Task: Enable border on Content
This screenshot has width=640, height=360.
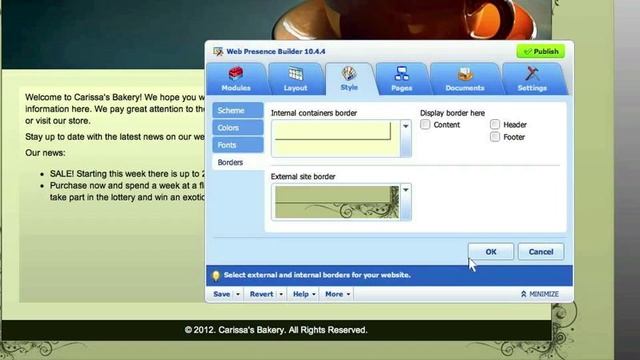Action: [x=425, y=124]
